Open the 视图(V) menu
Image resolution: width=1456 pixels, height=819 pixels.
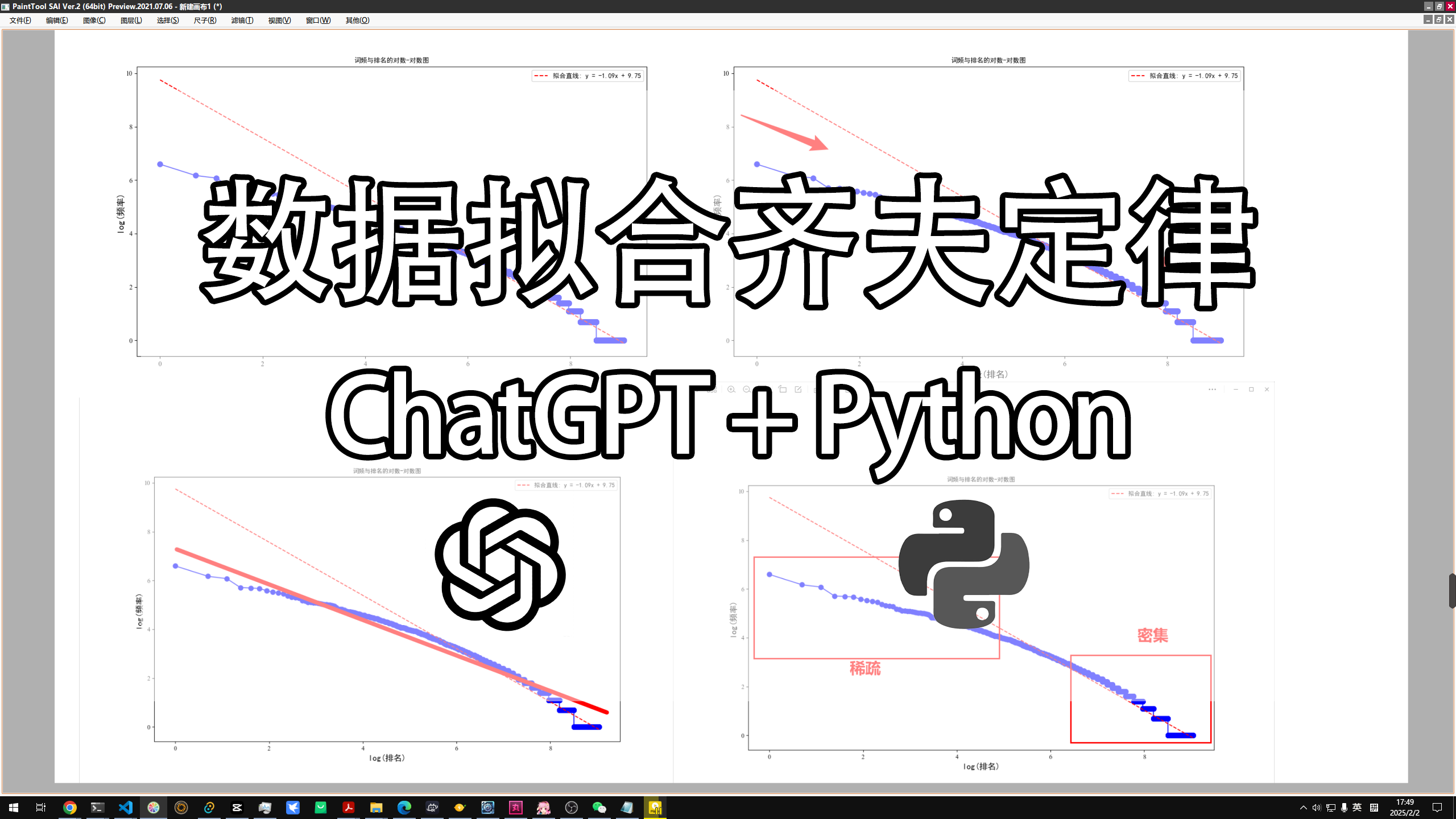coord(280,20)
